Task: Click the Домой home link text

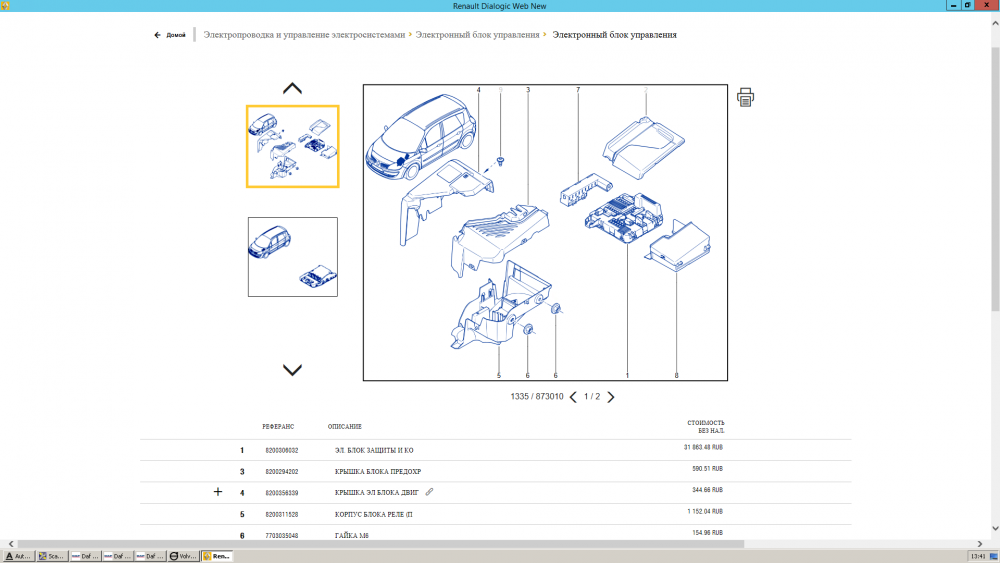Action: pos(176,35)
